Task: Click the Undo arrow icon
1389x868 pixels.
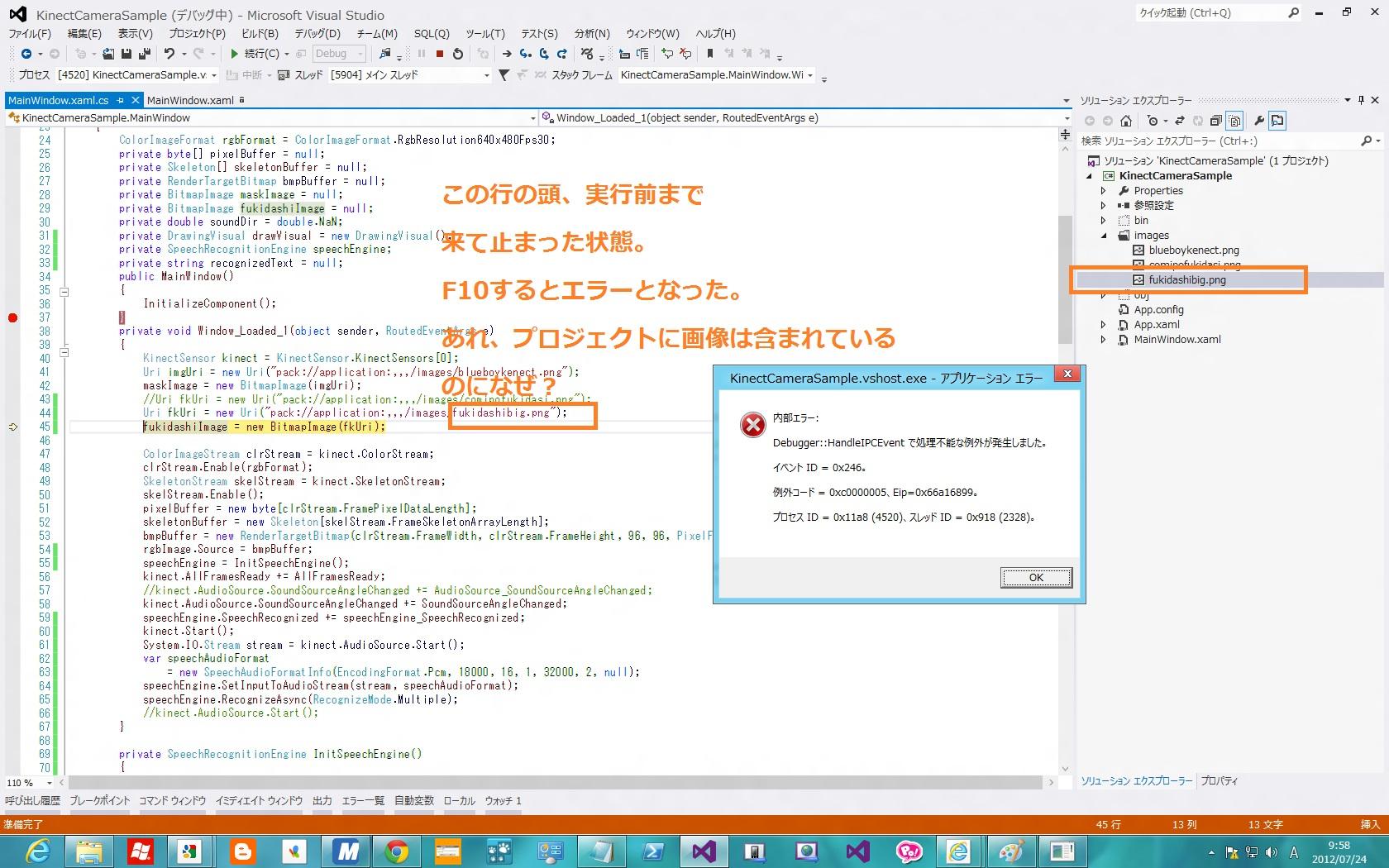Action: 169,54
